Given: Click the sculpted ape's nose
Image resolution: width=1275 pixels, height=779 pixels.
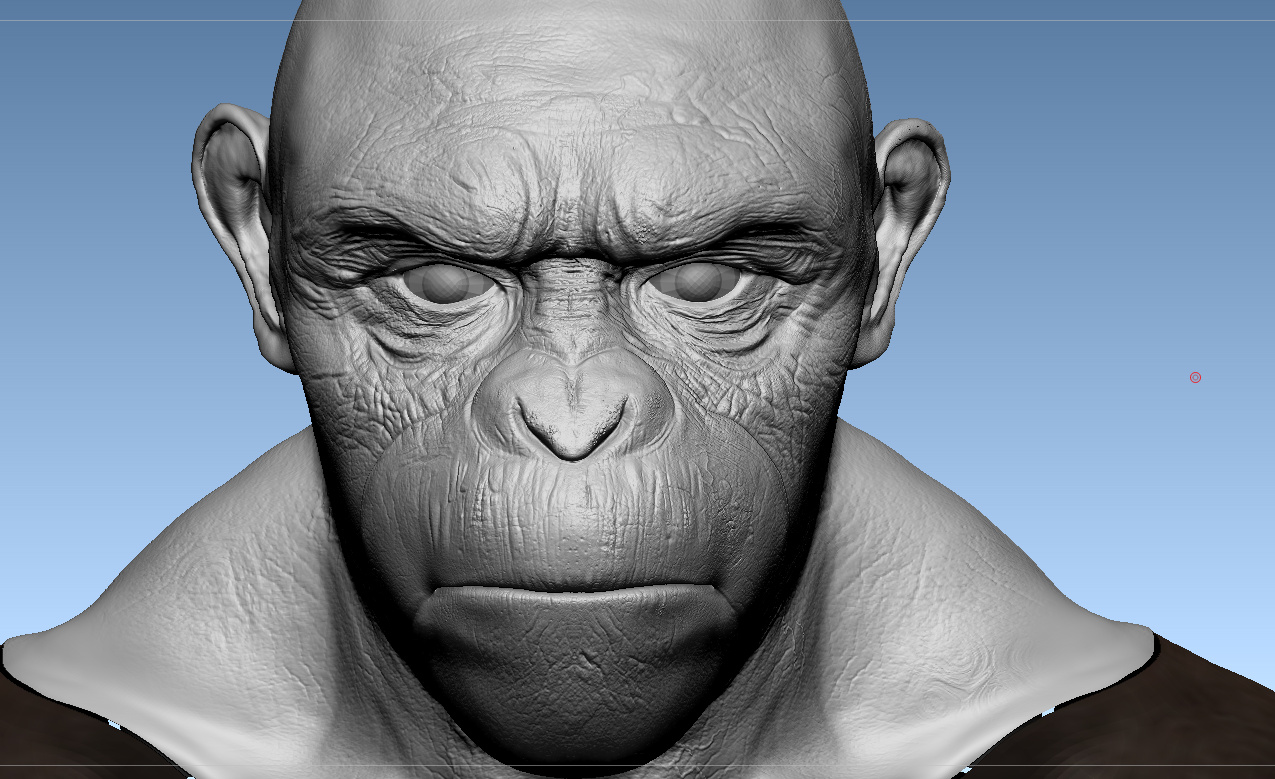Looking at the screenshot, I should (573, 405).
